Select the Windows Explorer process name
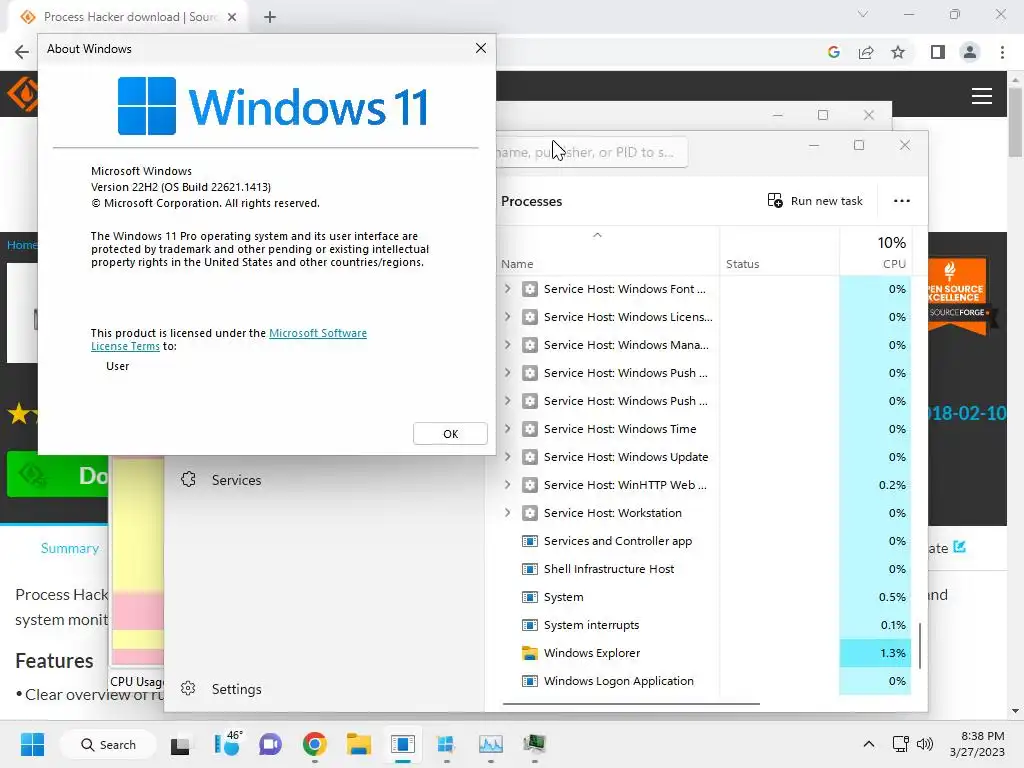Image resolution: width=1024 pixels, height=768 pixels. [592, 653]
